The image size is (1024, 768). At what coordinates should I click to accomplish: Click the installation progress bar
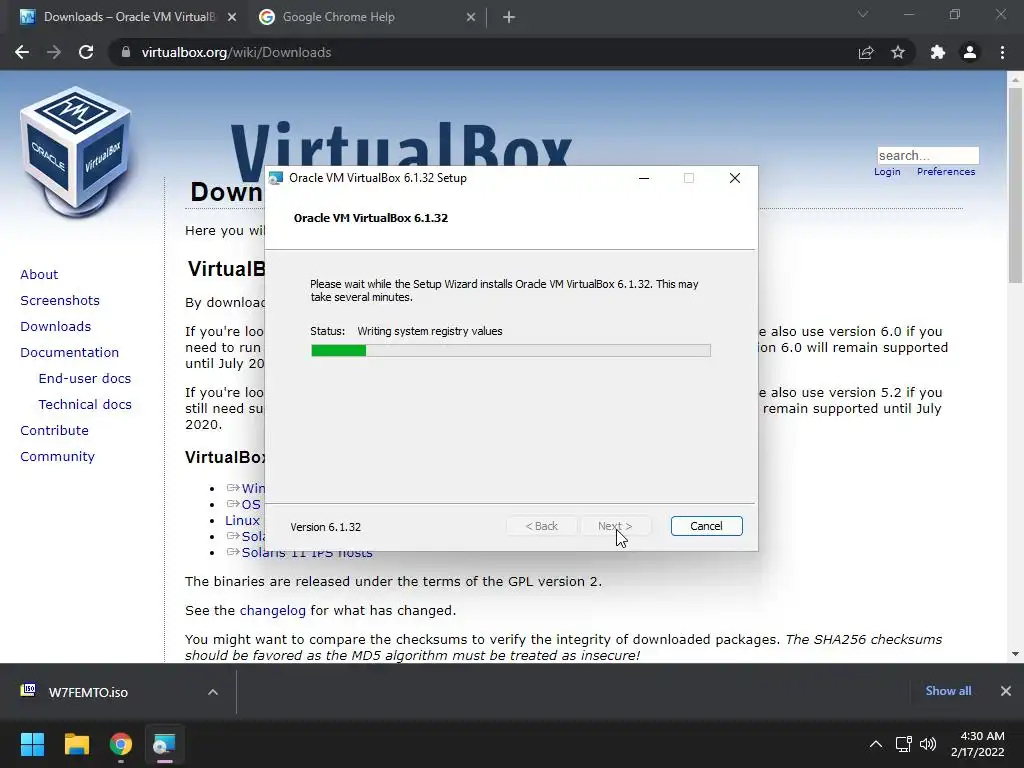click(x=511, y=351)
